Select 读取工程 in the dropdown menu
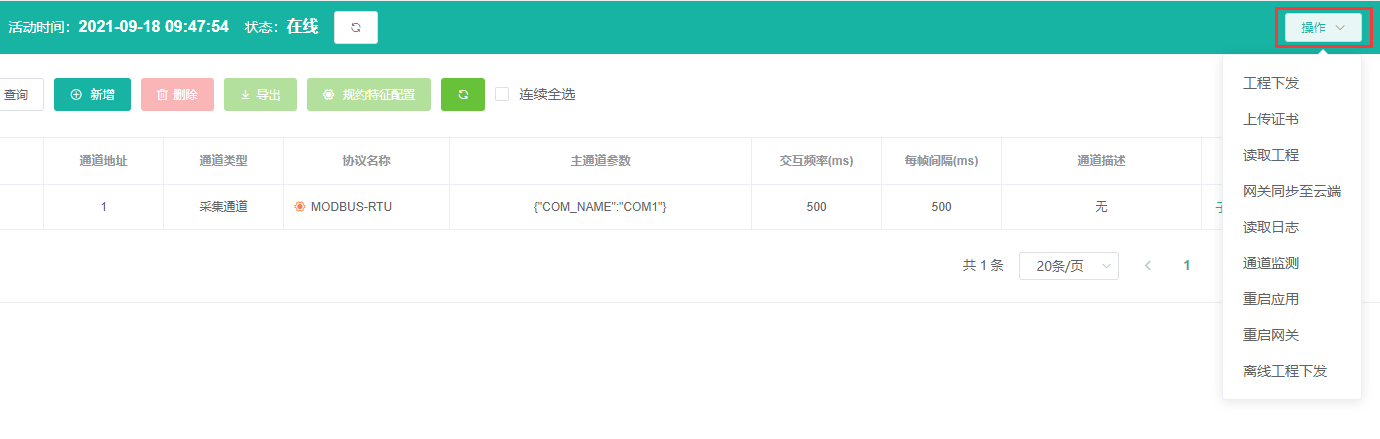The image size is (1380, 439). (x=1270, y=155)
